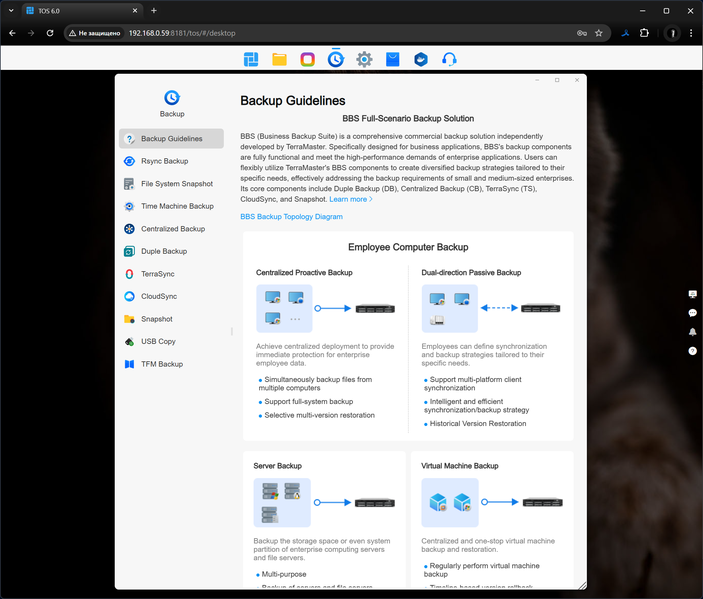Click the Server Backup servers illustration
The width and height of the screenshot is (703, 599).
pos(282,503)
